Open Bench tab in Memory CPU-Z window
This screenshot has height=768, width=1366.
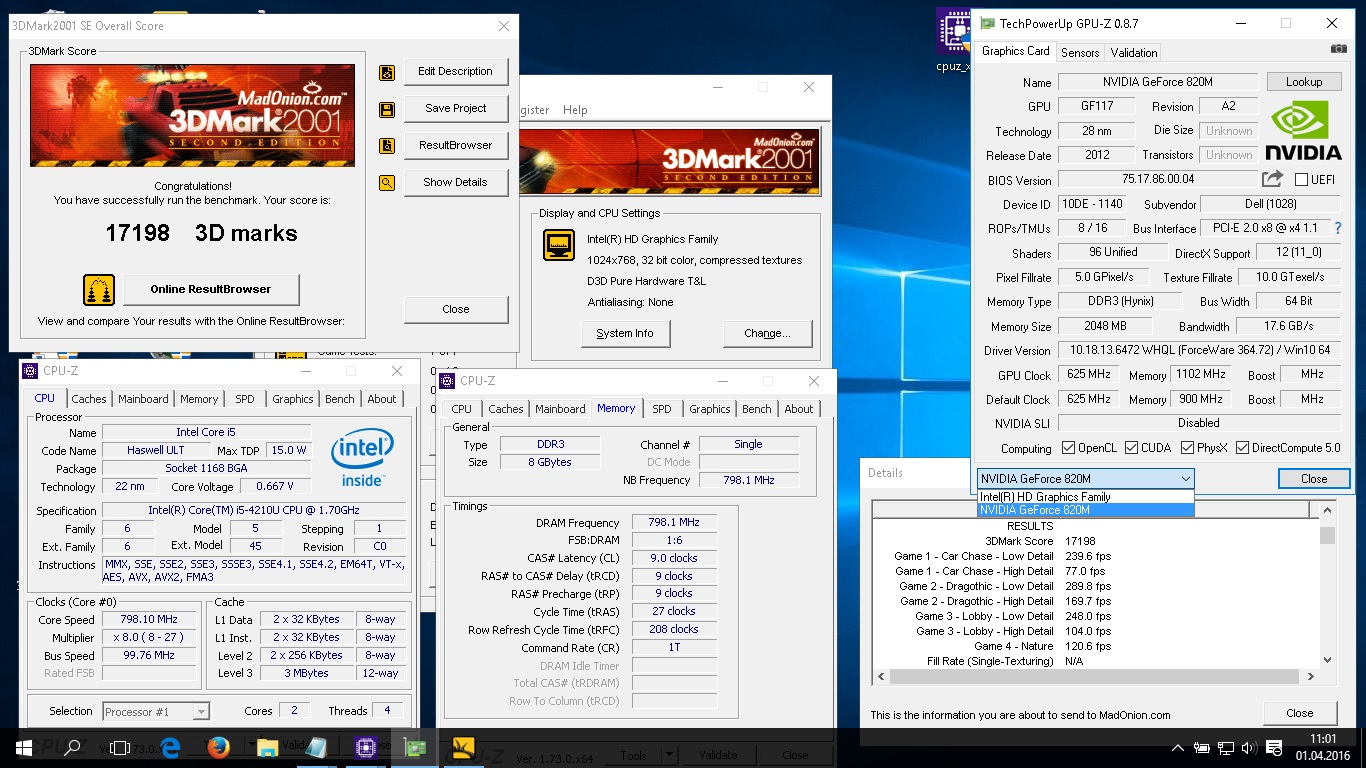(x=757, y=409)
